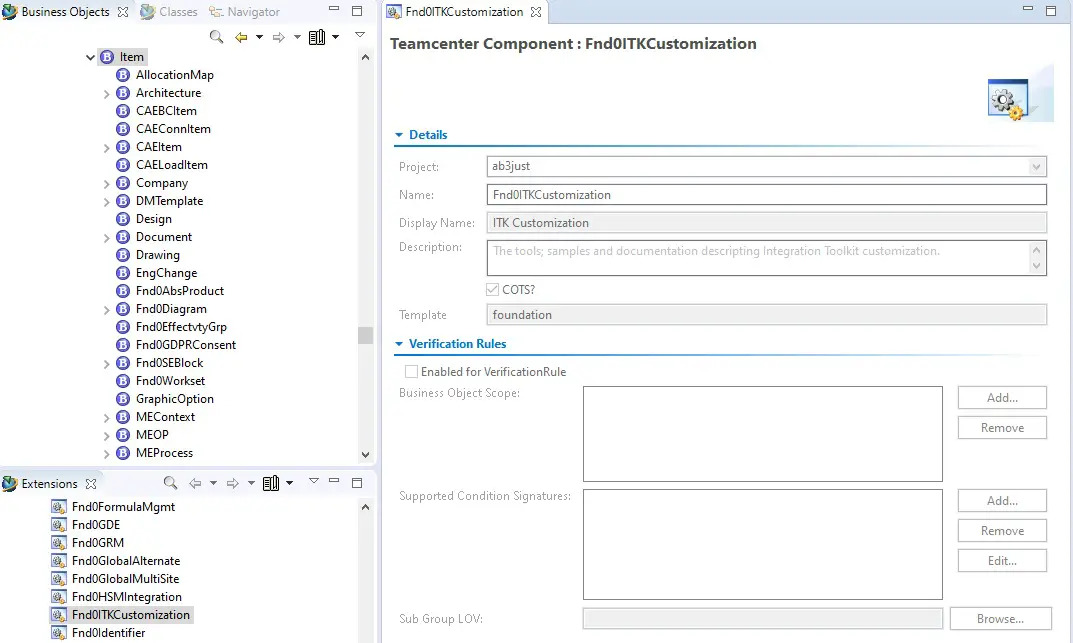Click Remove beside Business Object Scope

[1002, 428]
